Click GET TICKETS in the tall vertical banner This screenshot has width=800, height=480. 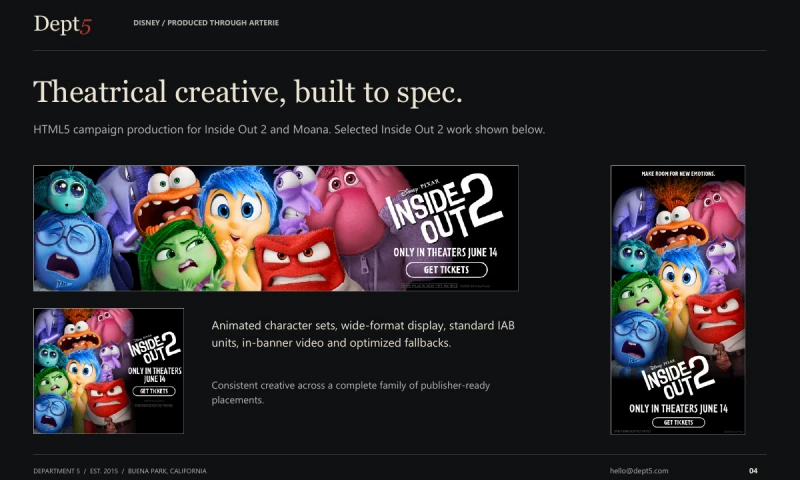[x=679, y=422]
